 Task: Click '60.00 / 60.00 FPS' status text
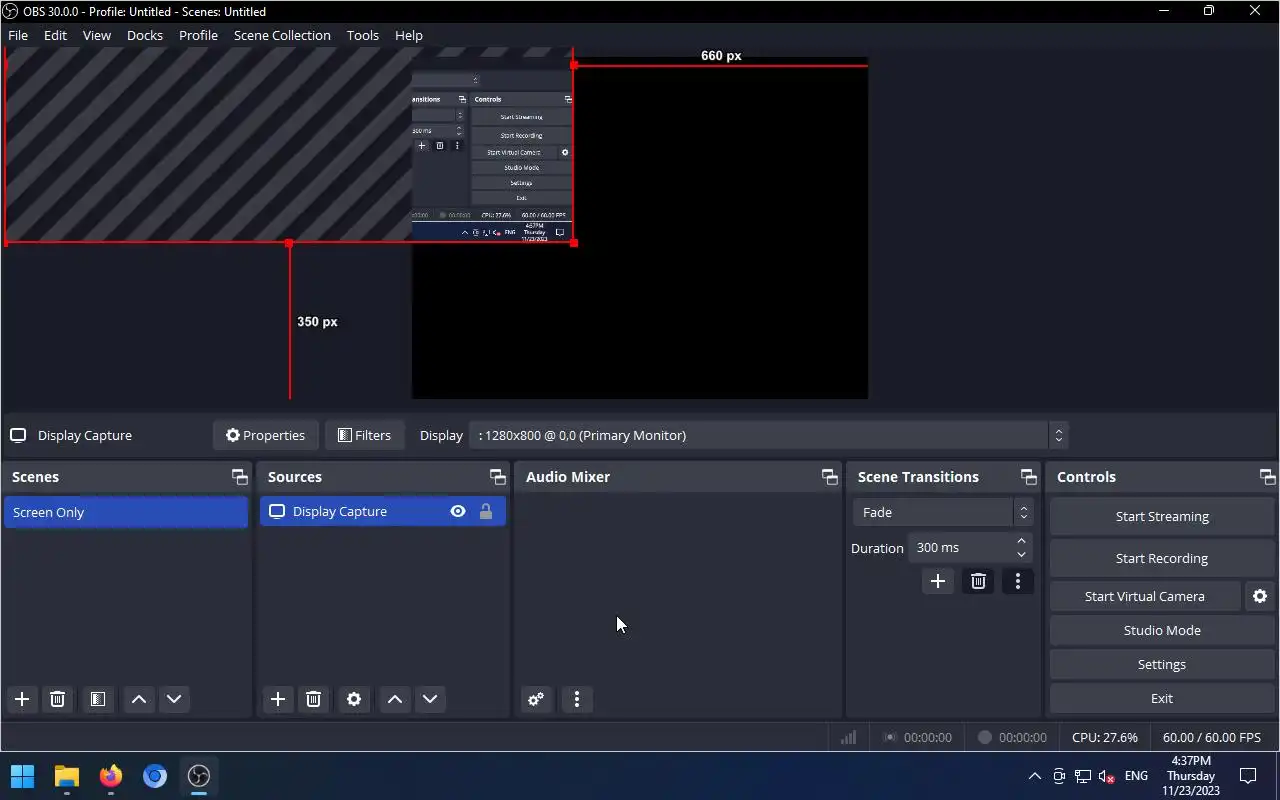pyautogui.click(x=1212, y=737)
